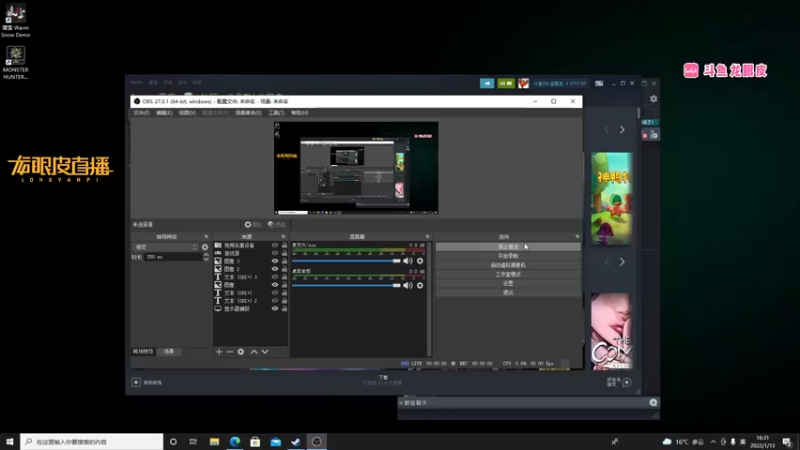Click Steam 添加游戏 plus icon
Image resolution: width=800 pixels, height=450 pixels.
pos(136,382)
